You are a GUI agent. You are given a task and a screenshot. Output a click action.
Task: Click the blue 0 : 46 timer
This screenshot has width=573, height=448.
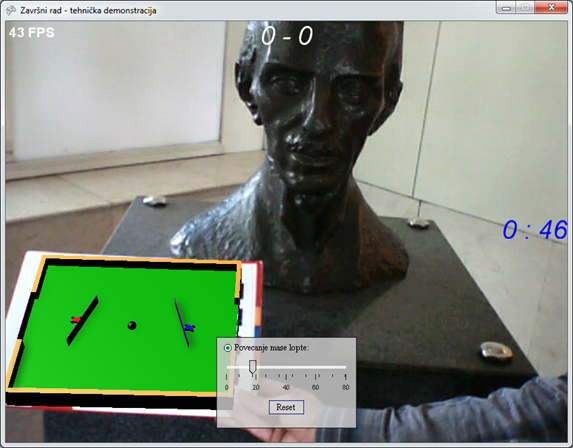coord(535,230)
